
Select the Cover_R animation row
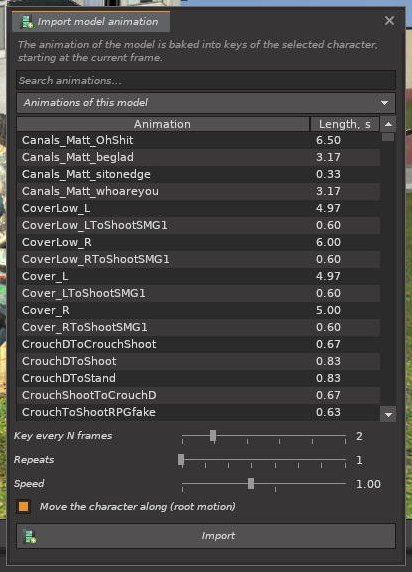pos(198,310)
